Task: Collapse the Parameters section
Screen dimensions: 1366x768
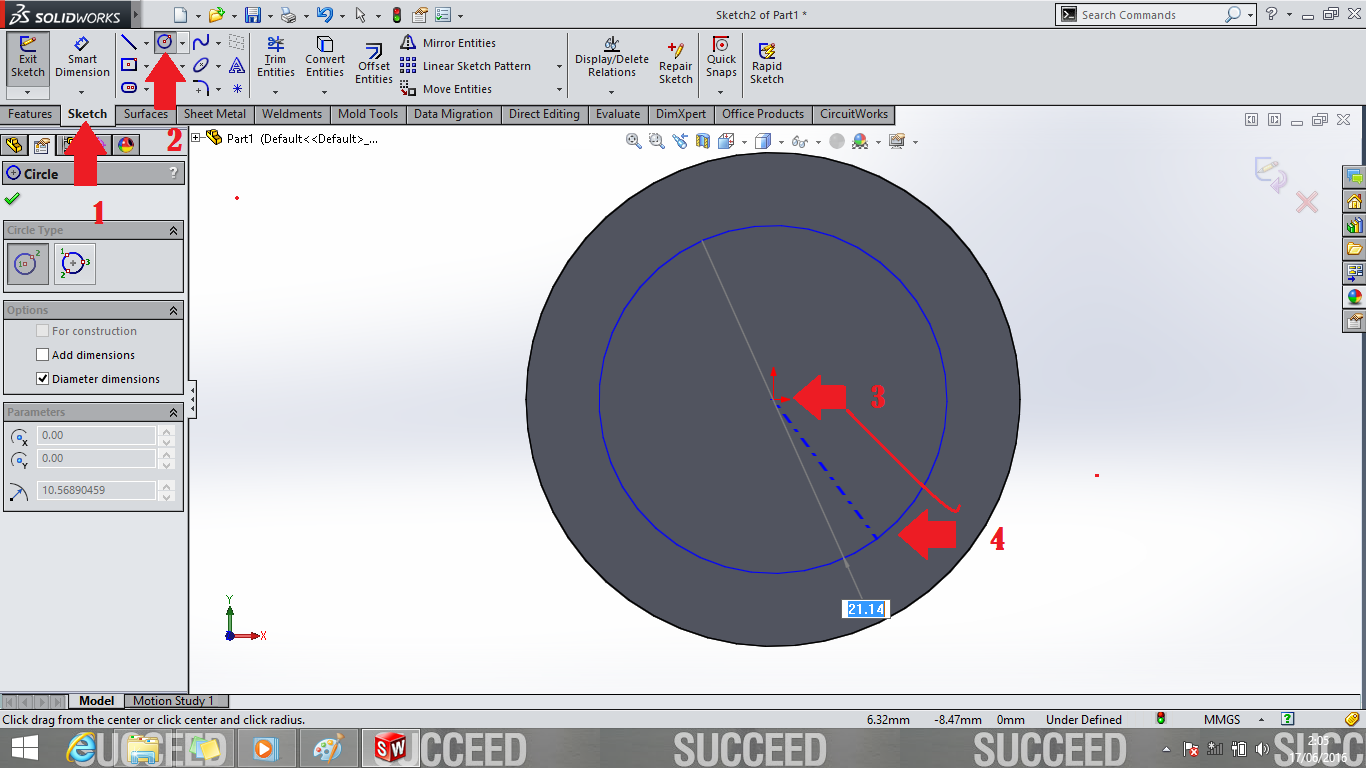Action: (174, 411)
